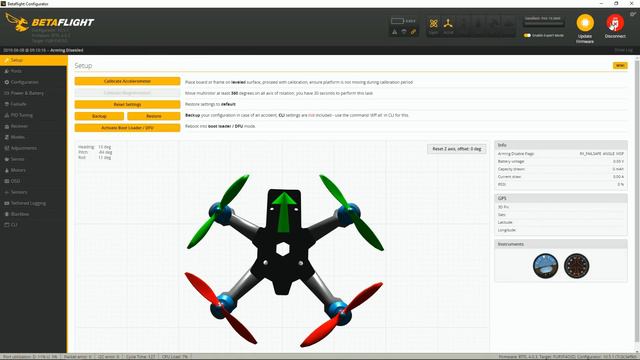Open the Motors tab
The width and height of the screenshot is (640, 360).
point(33,170)
